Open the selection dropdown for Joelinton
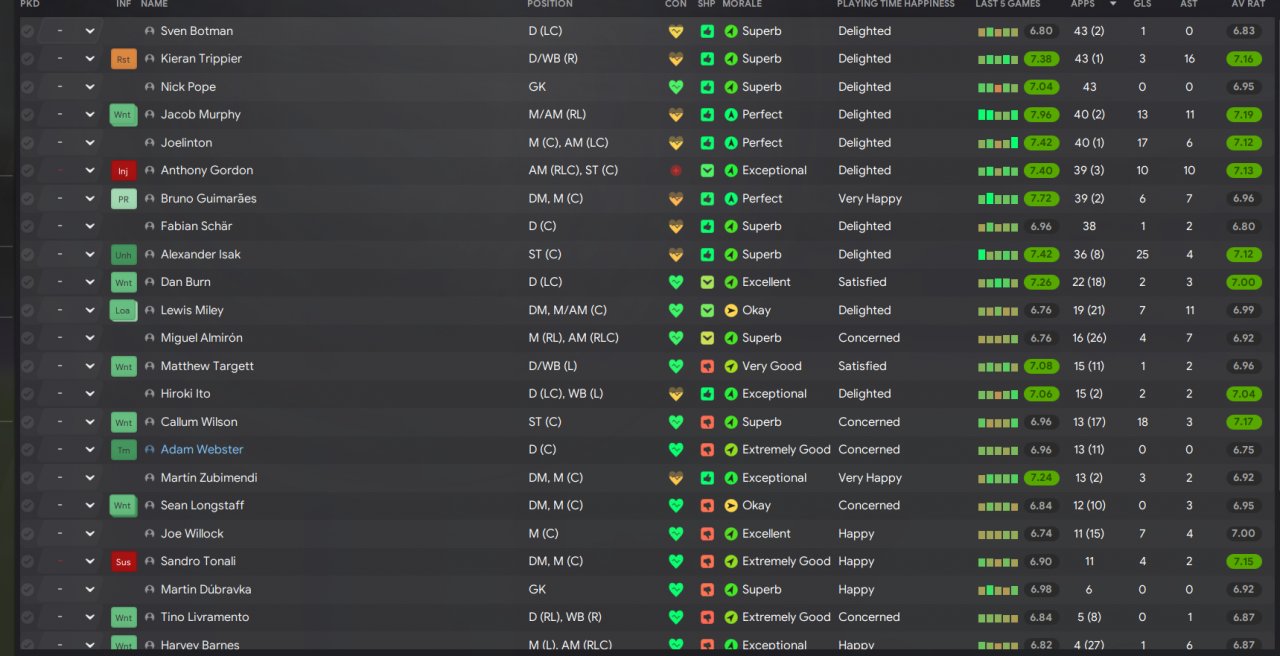Image resolution: width=1280 pixels, height=656 pixels. tap(90, 143)
